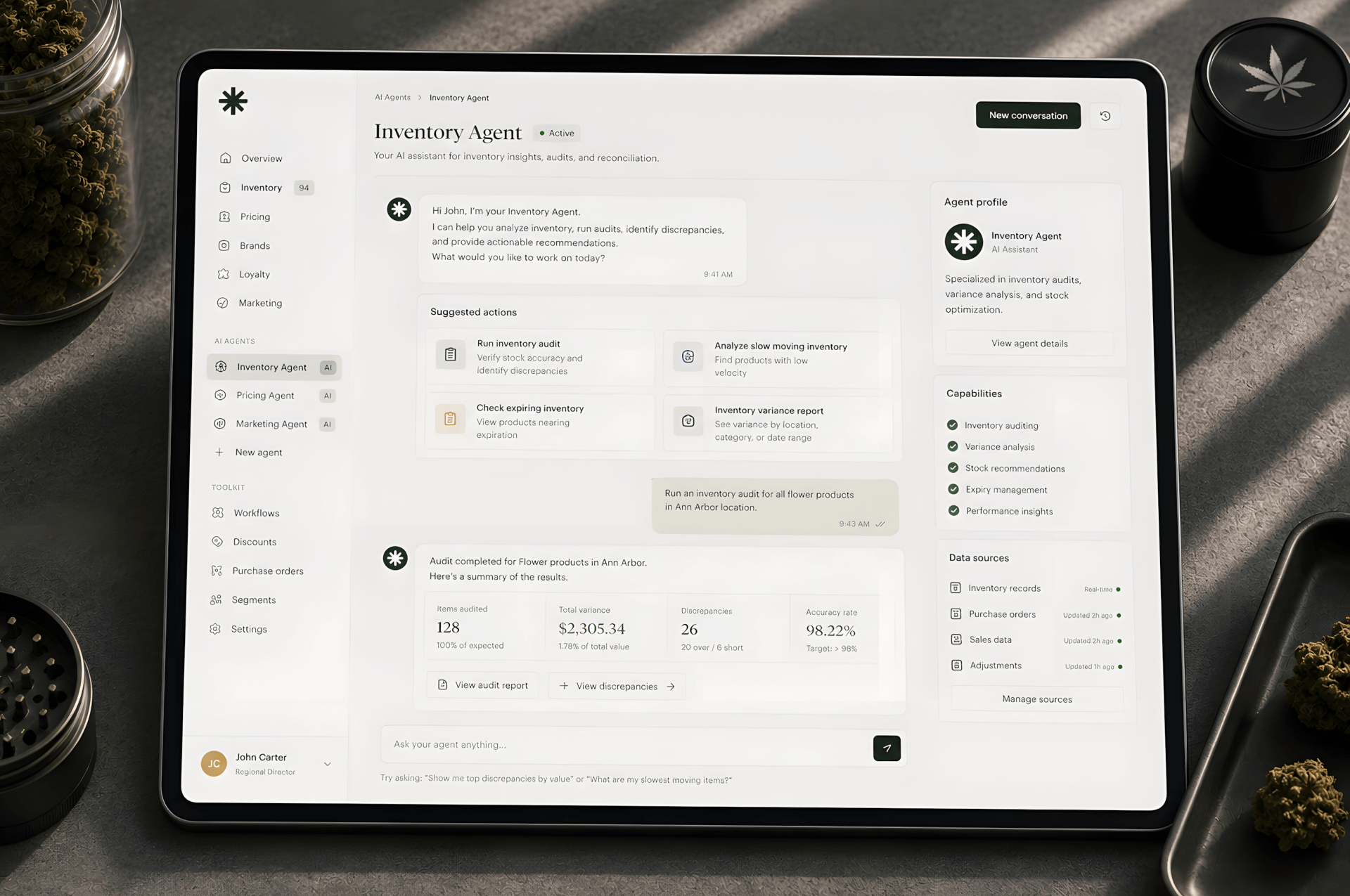The width and height of the screenshot is (1350, 896).
Task: Click the 9:43 AM message timestamp
Action: 854,524
